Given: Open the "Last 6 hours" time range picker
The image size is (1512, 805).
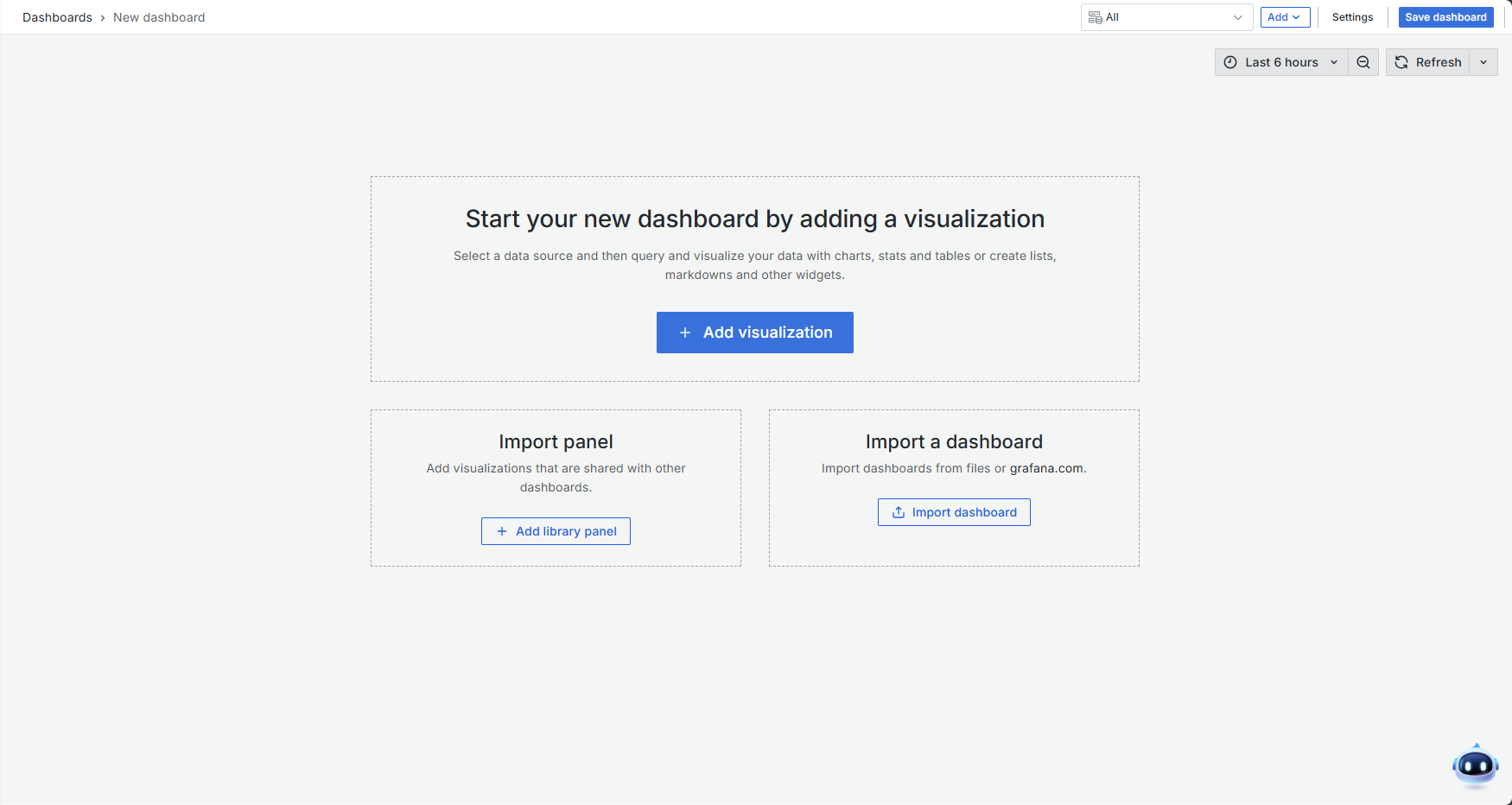Looking at the screenshot, I should (x=1282, y=62).
